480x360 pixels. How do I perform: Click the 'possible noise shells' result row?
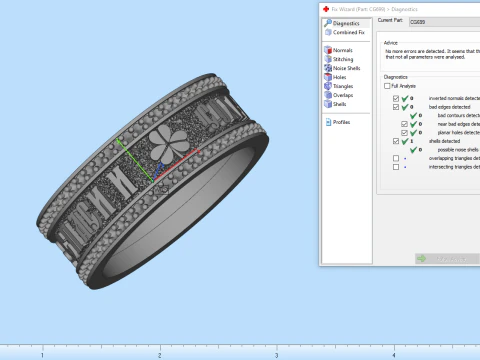(x=445, y=150)
